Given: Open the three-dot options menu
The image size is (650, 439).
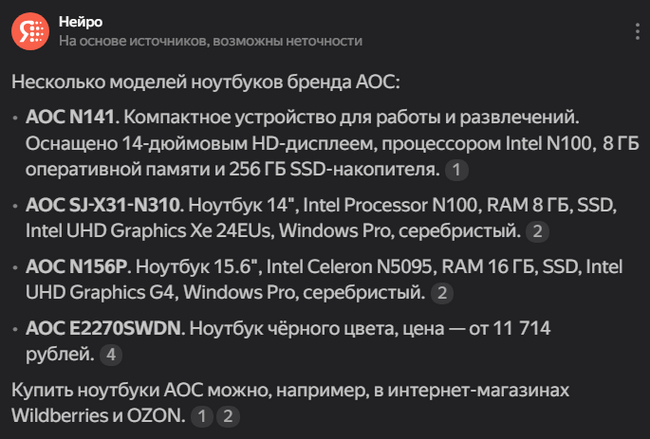Looking at the screenshot, I should click(638, 32).
